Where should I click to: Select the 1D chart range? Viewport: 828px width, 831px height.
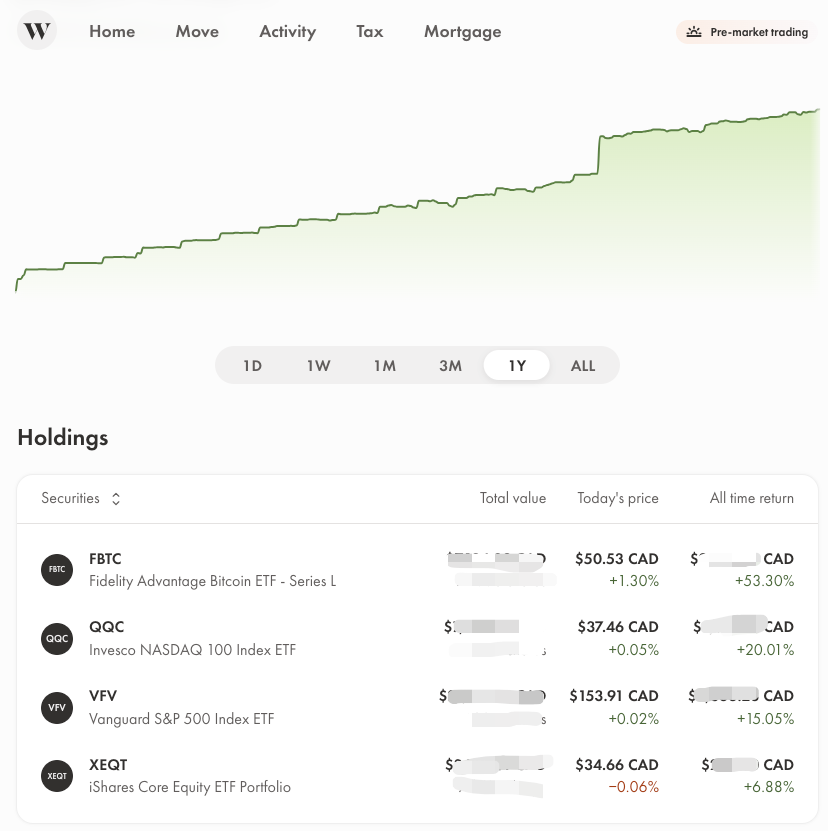point(252,366)
